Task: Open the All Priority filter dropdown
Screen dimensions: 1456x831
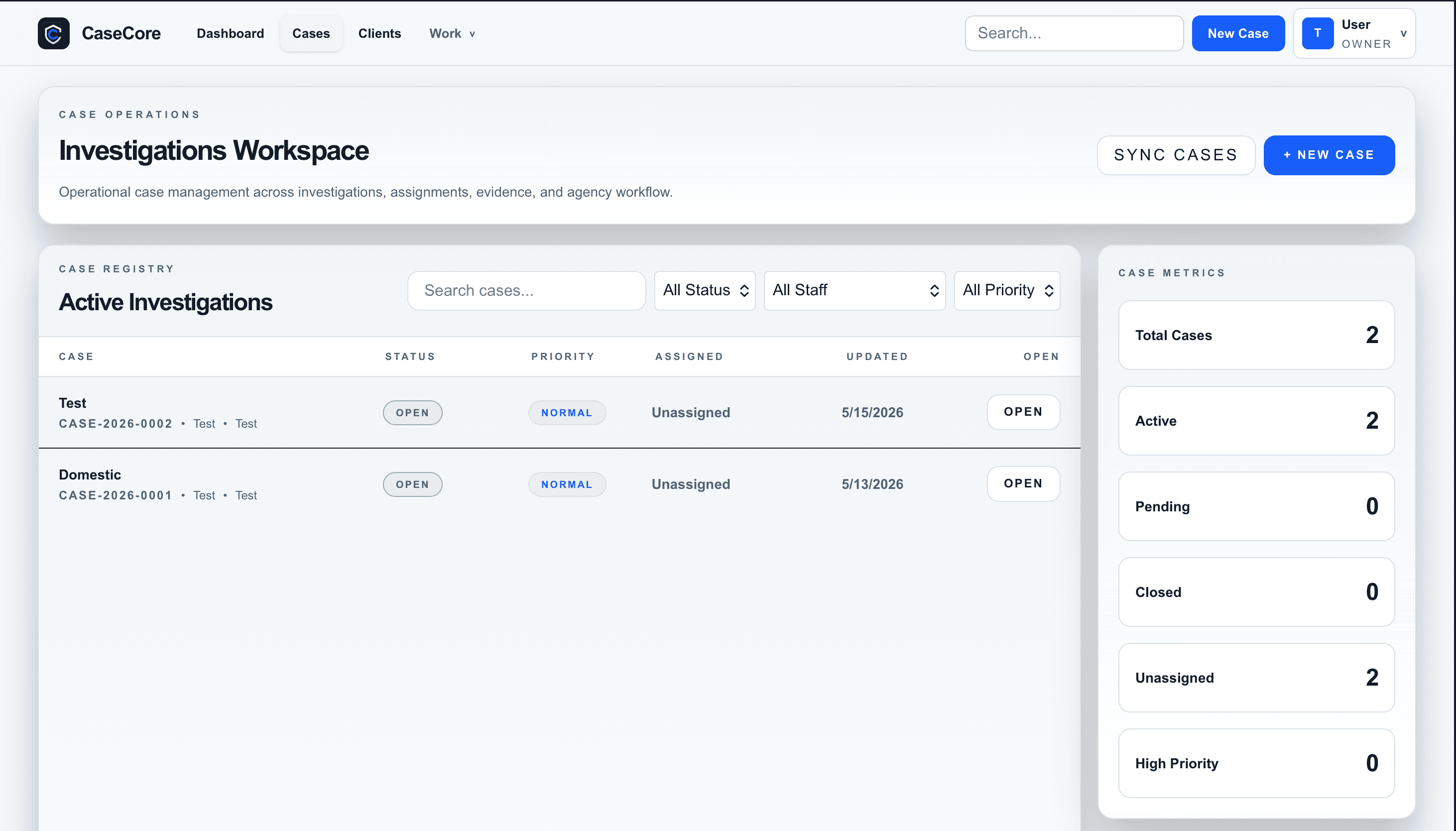Action: pyautogui.click(x=1007, y=290)
